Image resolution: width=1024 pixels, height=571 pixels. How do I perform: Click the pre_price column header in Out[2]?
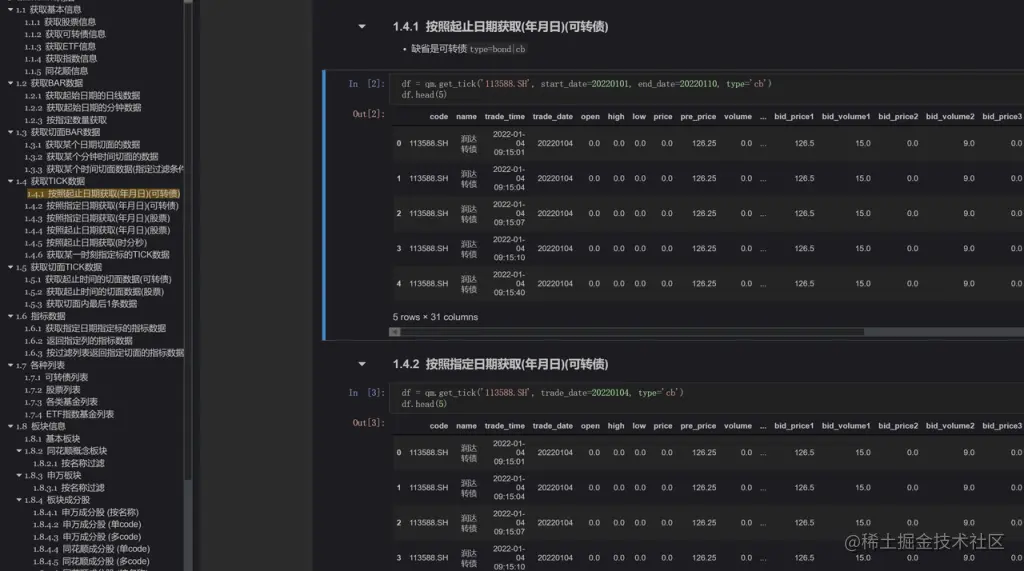[698, 116]
